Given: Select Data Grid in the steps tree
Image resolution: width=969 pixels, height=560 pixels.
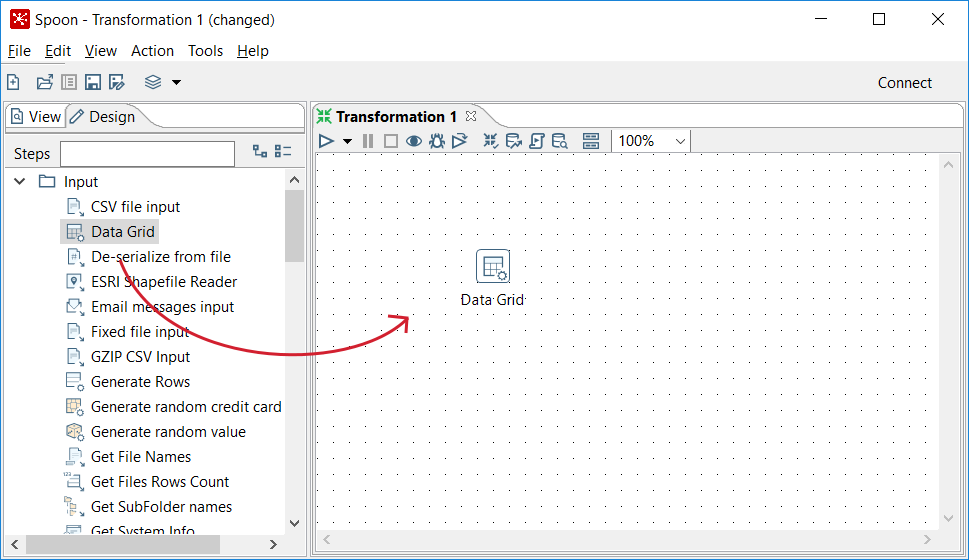Looking at the screenshot, I should point(123,232).
